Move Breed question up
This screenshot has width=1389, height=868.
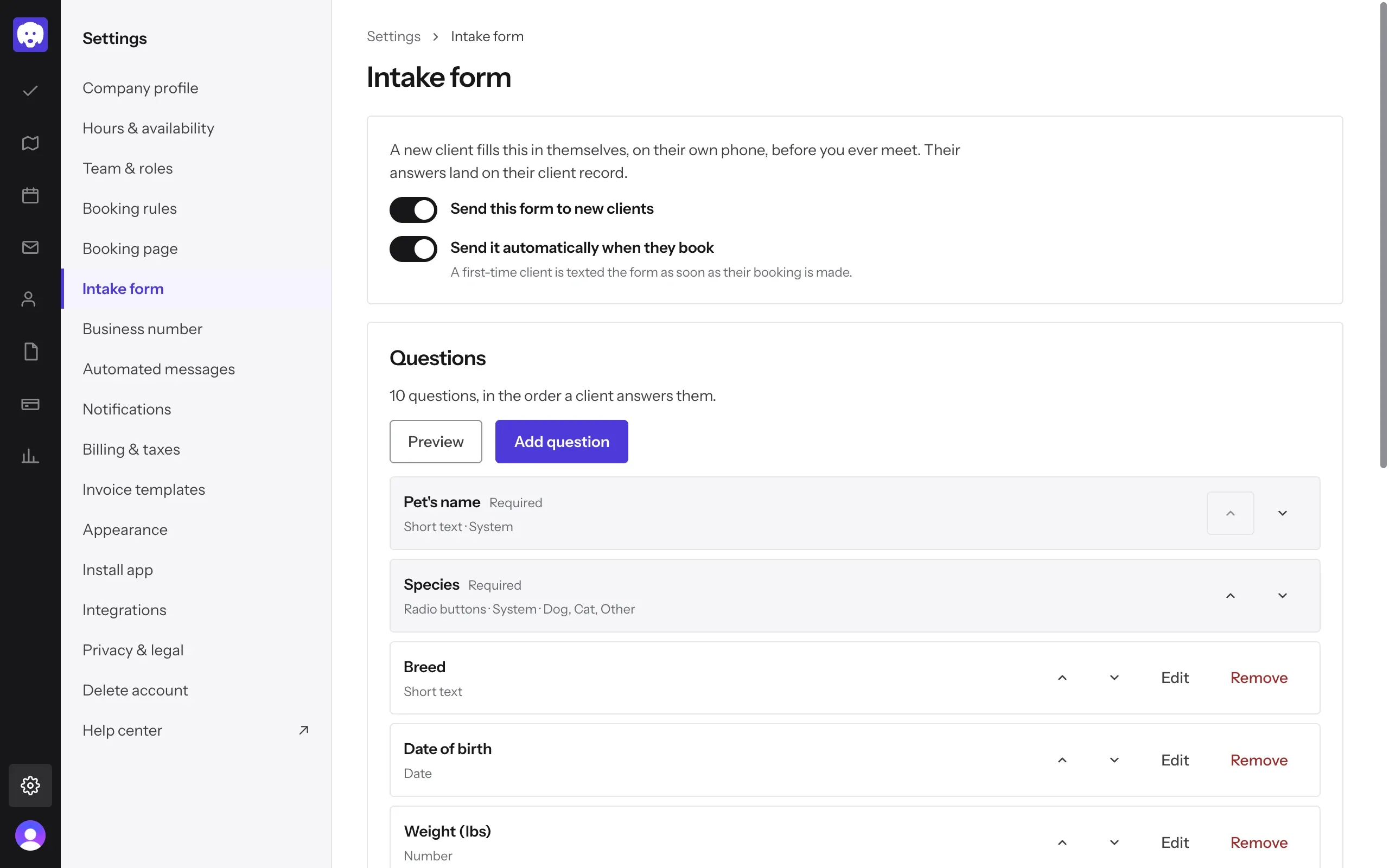click(1062, 678)
